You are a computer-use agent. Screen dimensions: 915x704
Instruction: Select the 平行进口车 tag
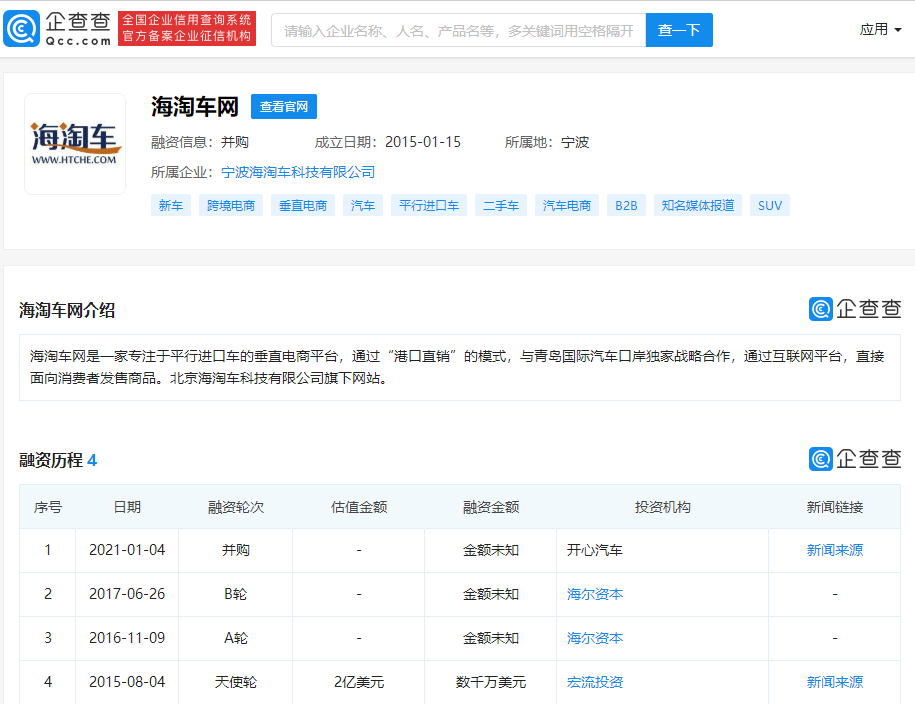point(428,204)
